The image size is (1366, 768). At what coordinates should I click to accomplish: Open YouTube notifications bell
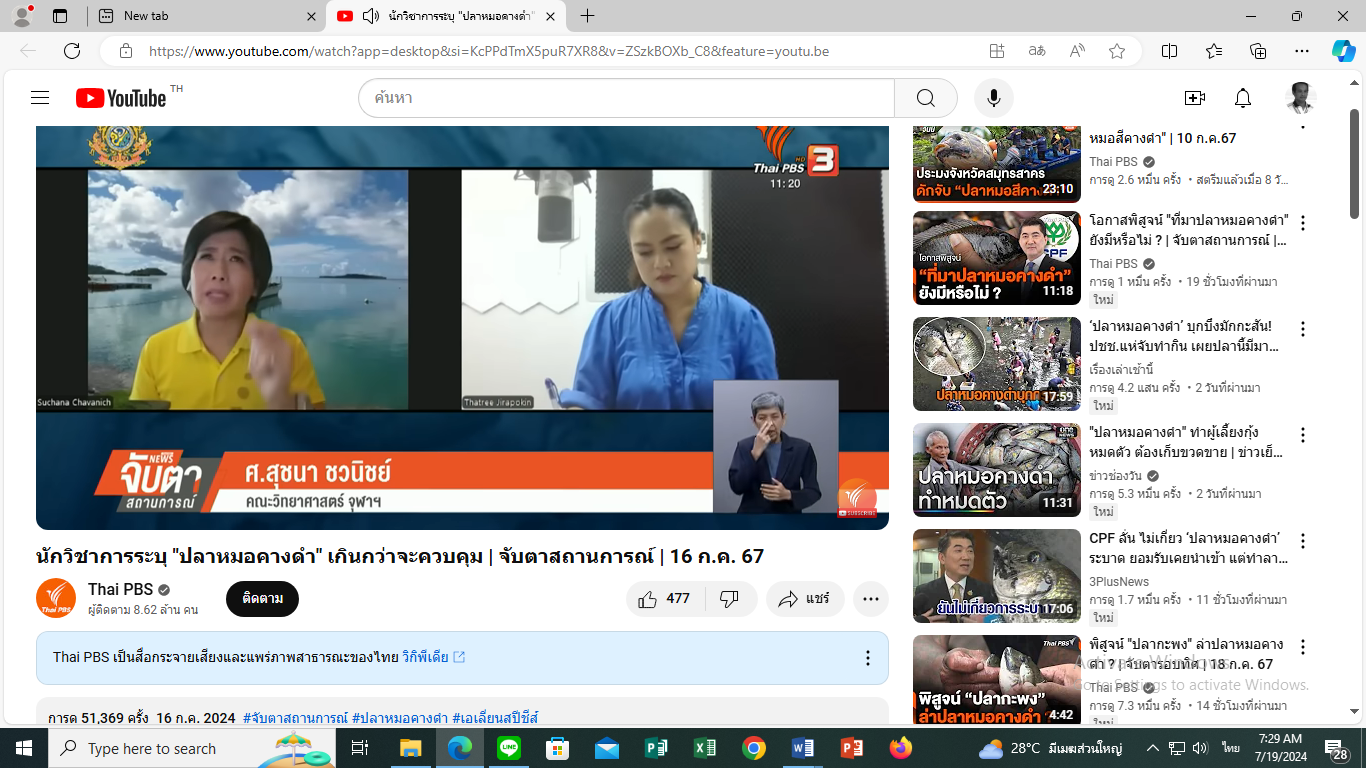pyautogui.click(x=1243, y=98)
